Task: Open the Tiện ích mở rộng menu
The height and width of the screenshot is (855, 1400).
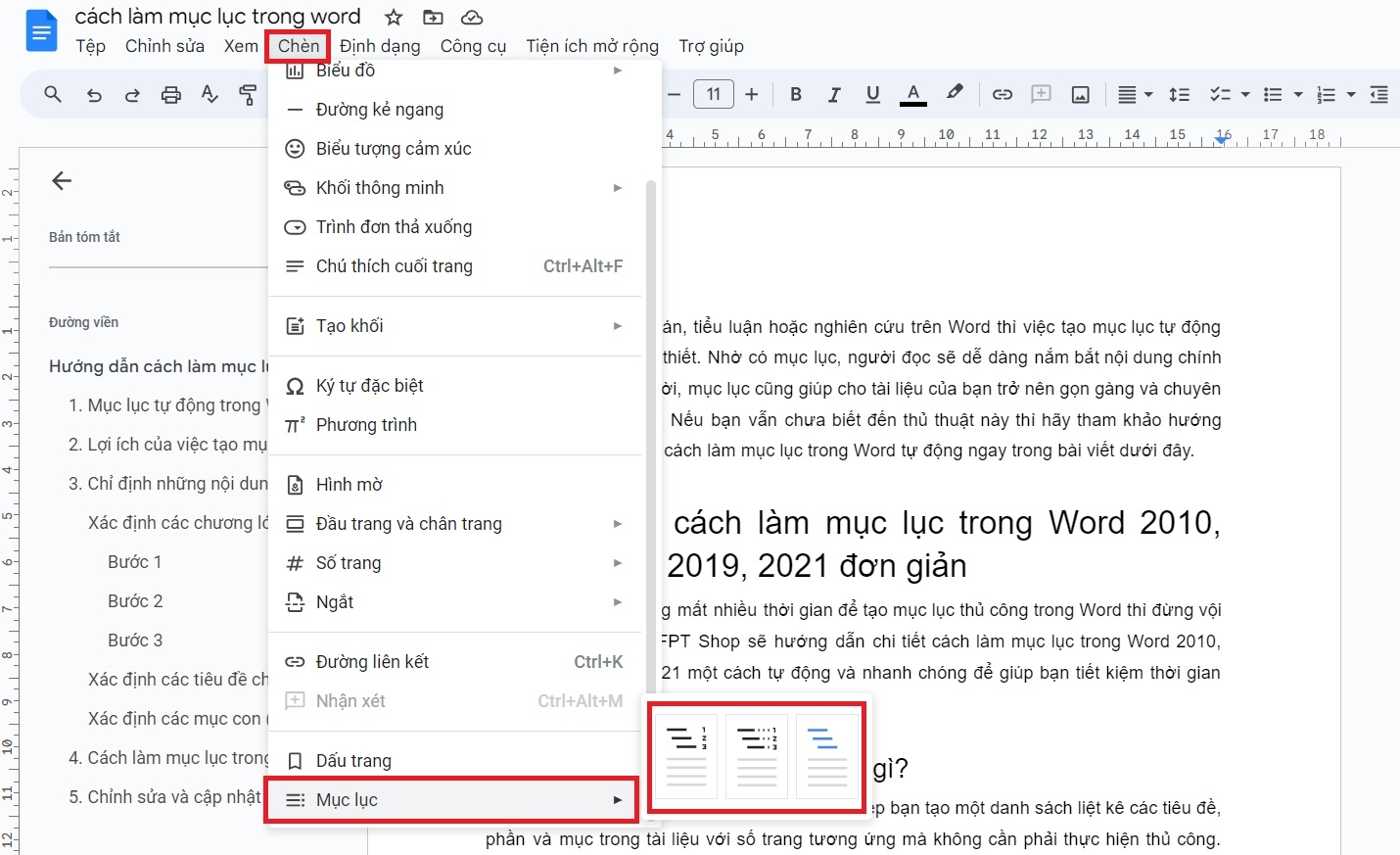Action: tap(592, 46)
